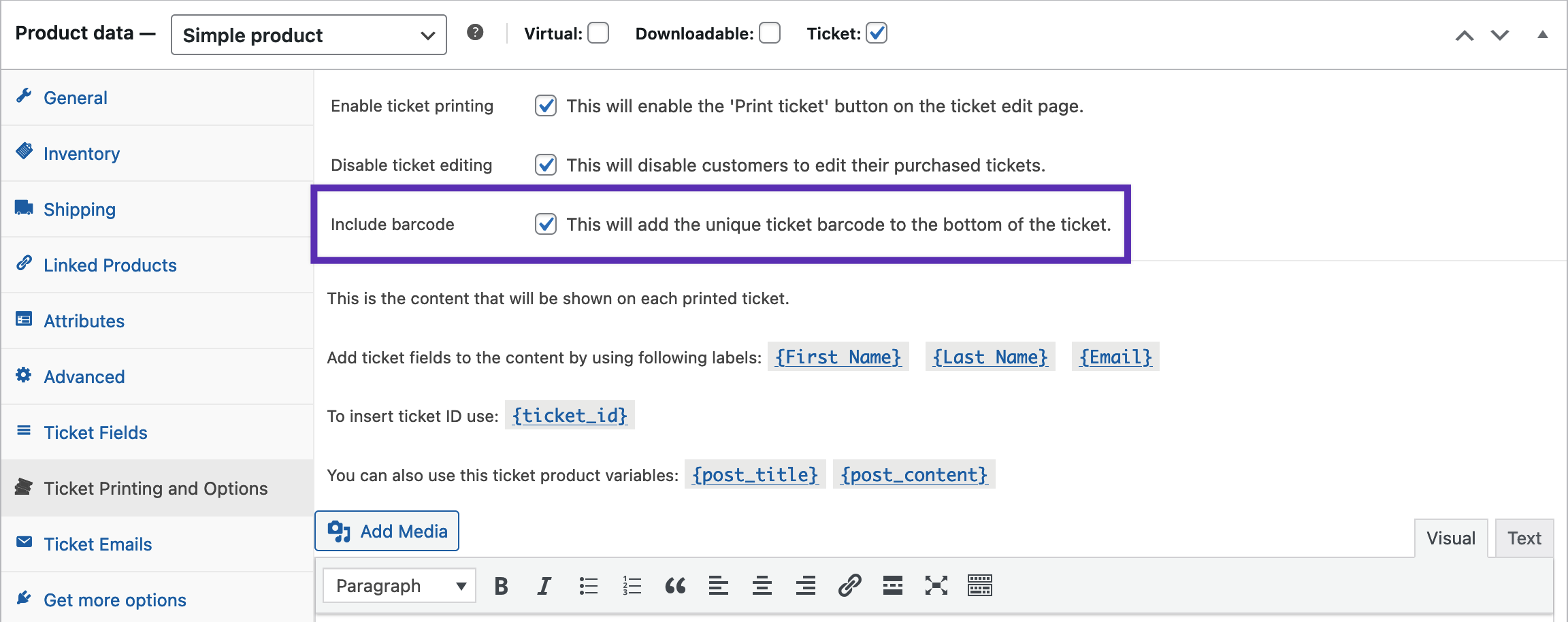Uncheck Disable ticket editing
Viewport: 1568px width, 622px height.
click(x=546, y=165)
